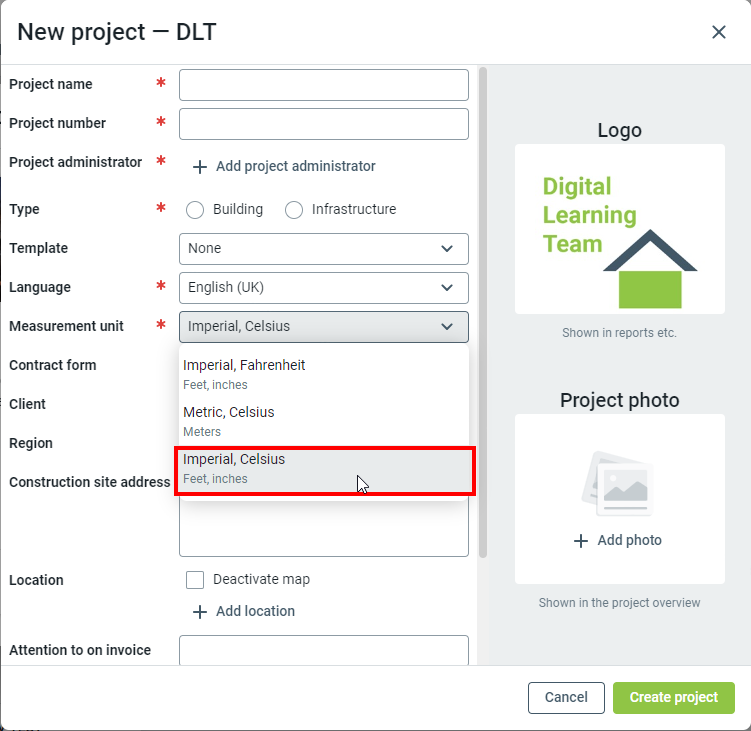Viewport: 751px width, 731px height.
Task: Click the plus icon beside Add location
Action: [200, 611]
